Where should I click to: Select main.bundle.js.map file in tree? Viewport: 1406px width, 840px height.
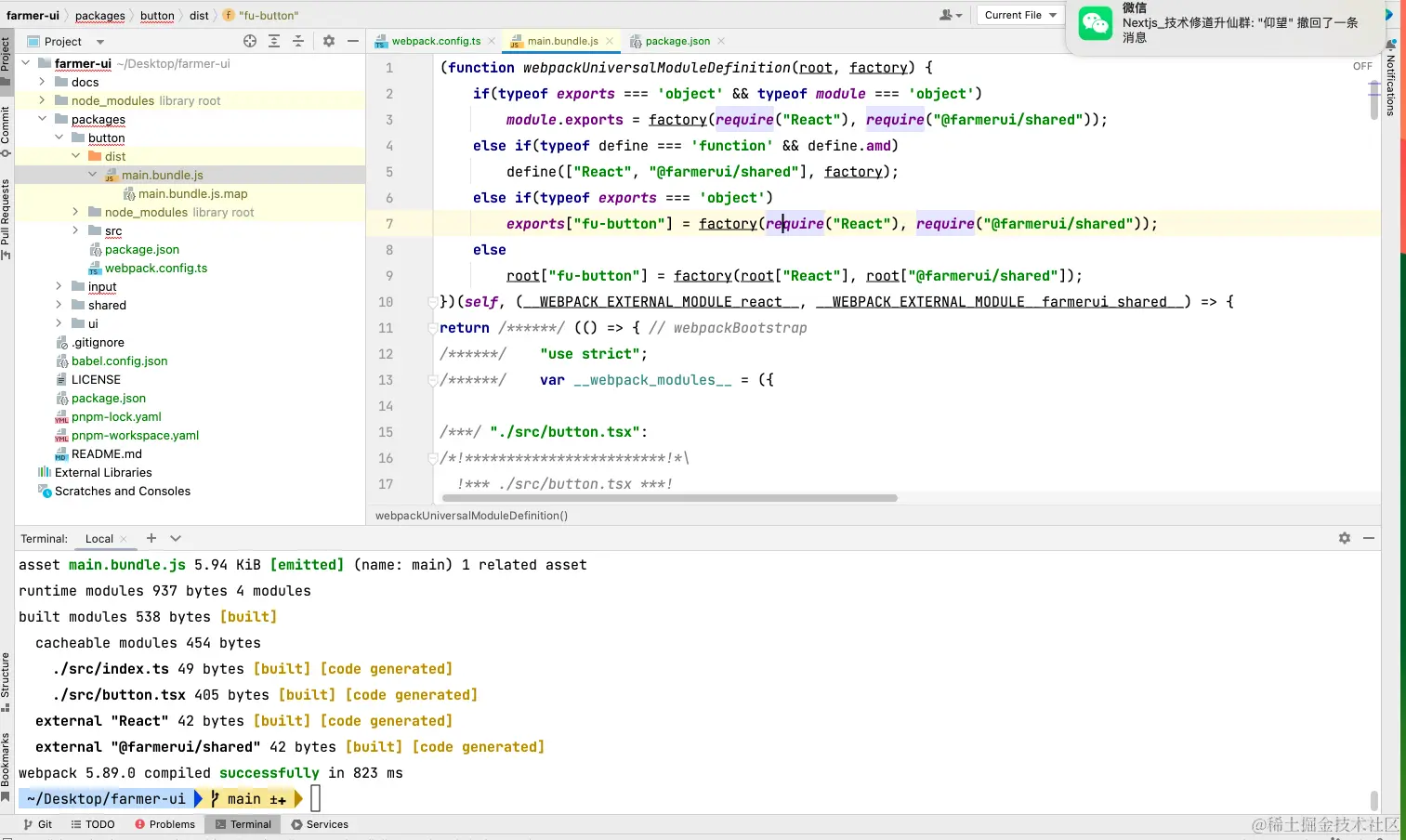click(192, 193)
